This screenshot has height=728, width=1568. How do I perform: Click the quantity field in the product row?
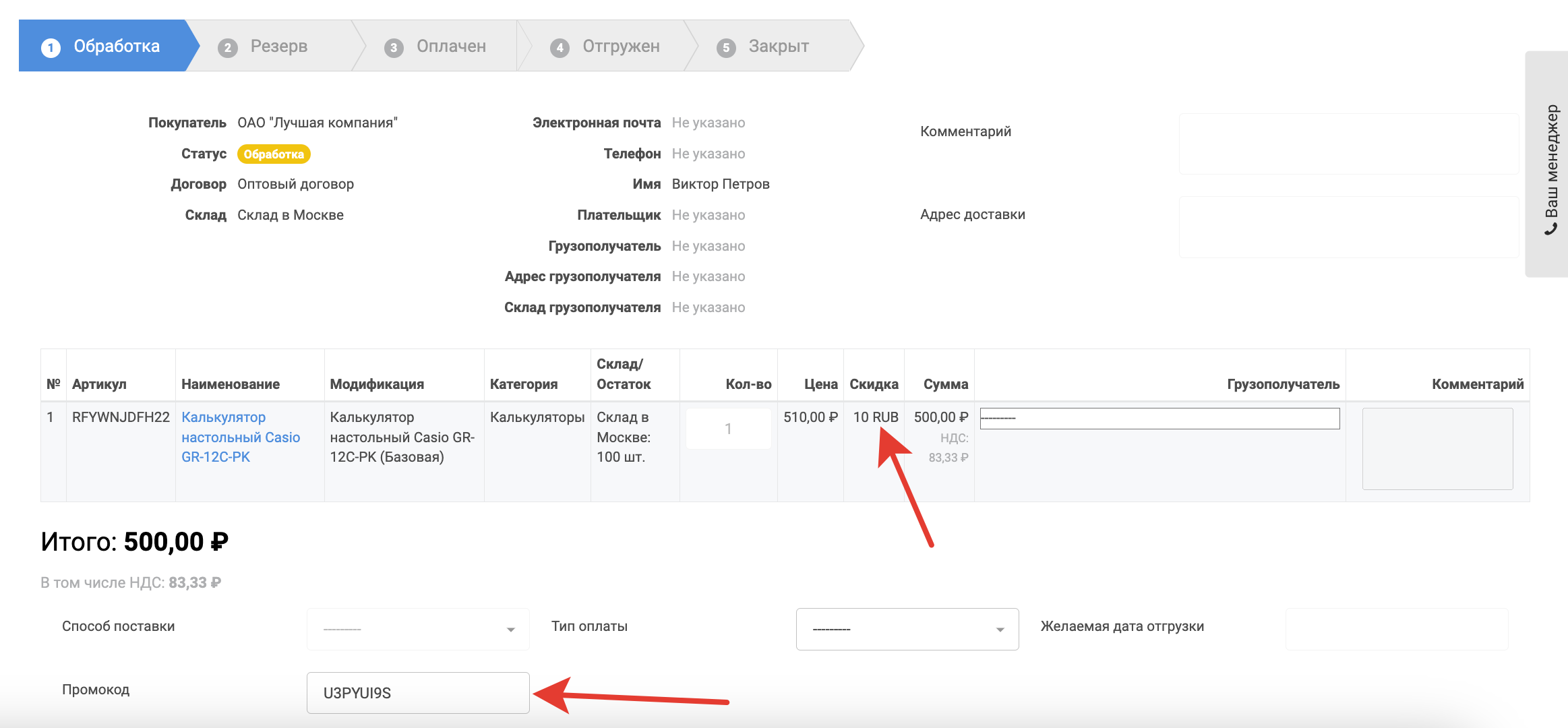728,429
